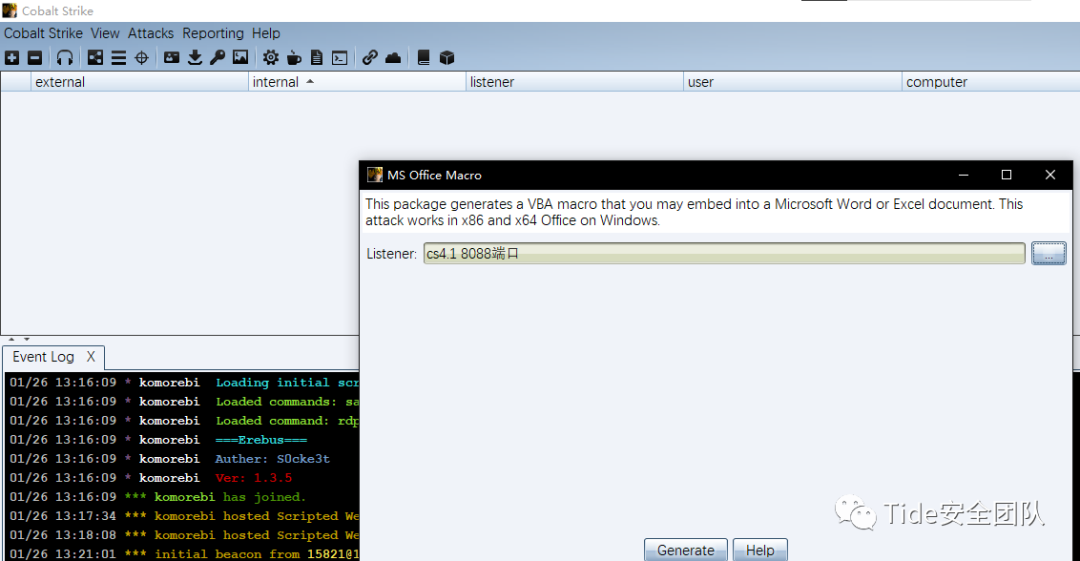1080x561 pixels.
Task: Switch to session table view icon
Action: 118,58
